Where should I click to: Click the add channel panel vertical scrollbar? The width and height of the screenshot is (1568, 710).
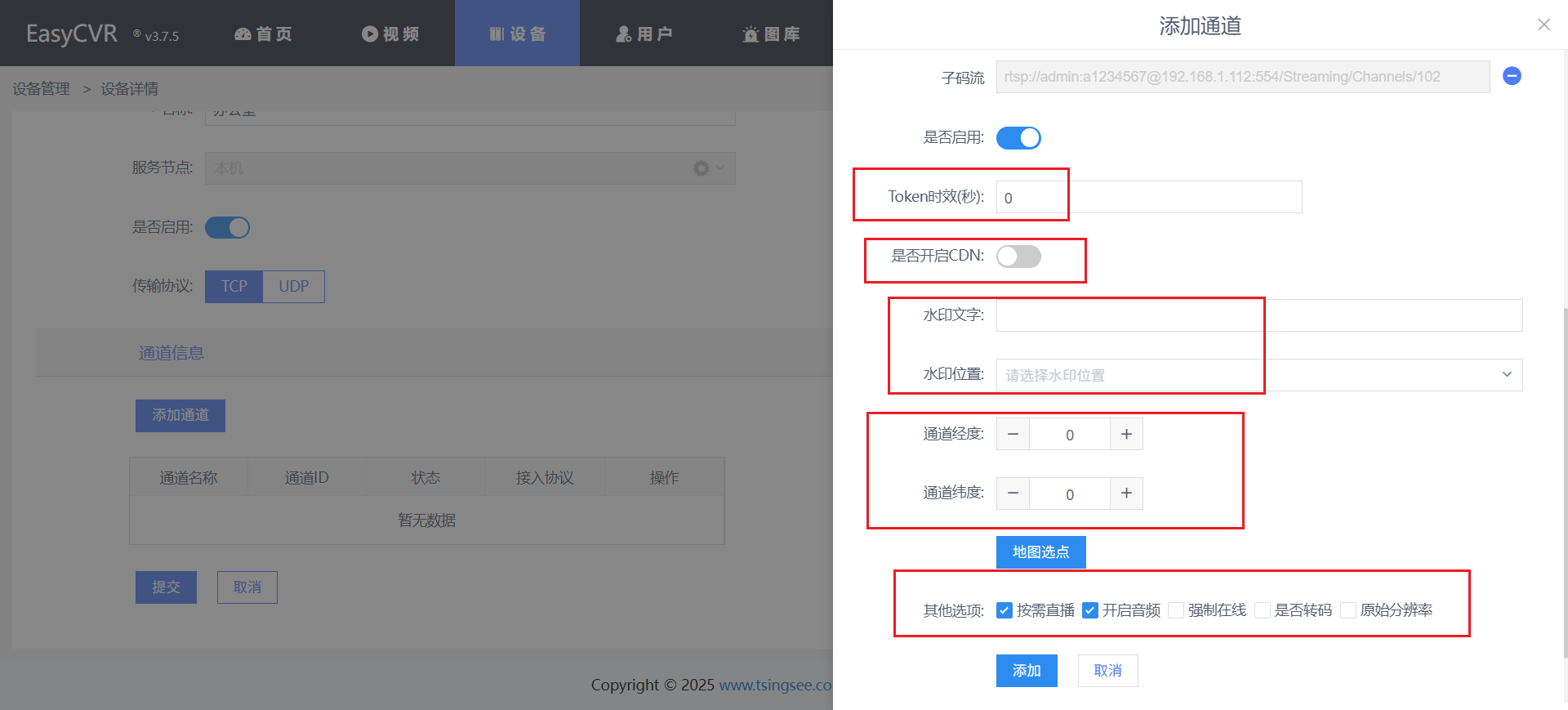coord(1565,482)
